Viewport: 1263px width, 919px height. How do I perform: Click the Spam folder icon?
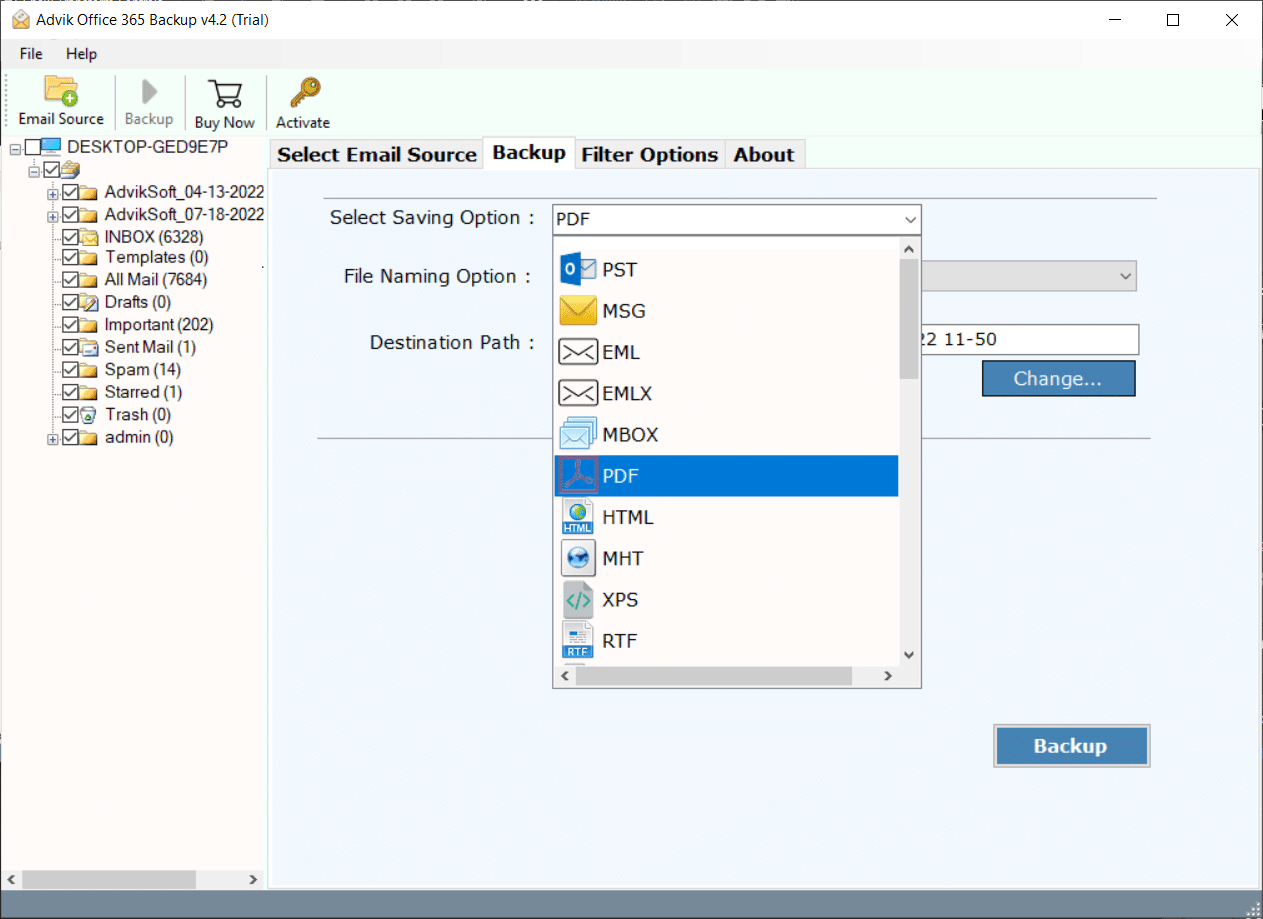pos(89,370)
